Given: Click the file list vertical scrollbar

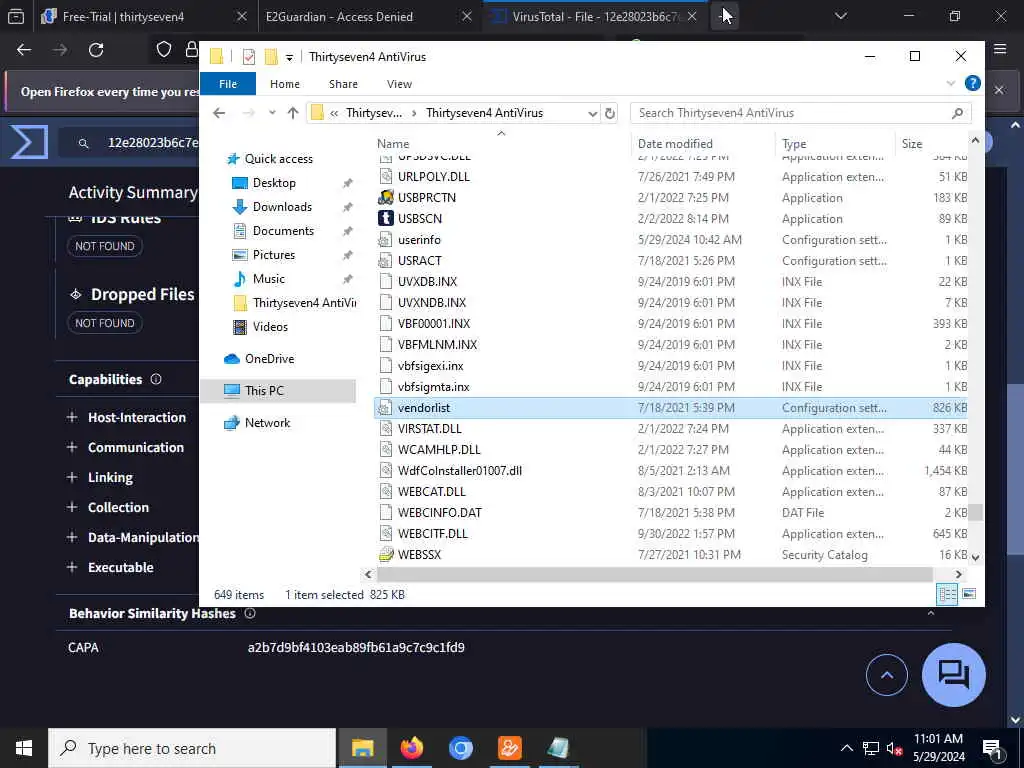Looking at the screenshot, I should tap(975, 511).
